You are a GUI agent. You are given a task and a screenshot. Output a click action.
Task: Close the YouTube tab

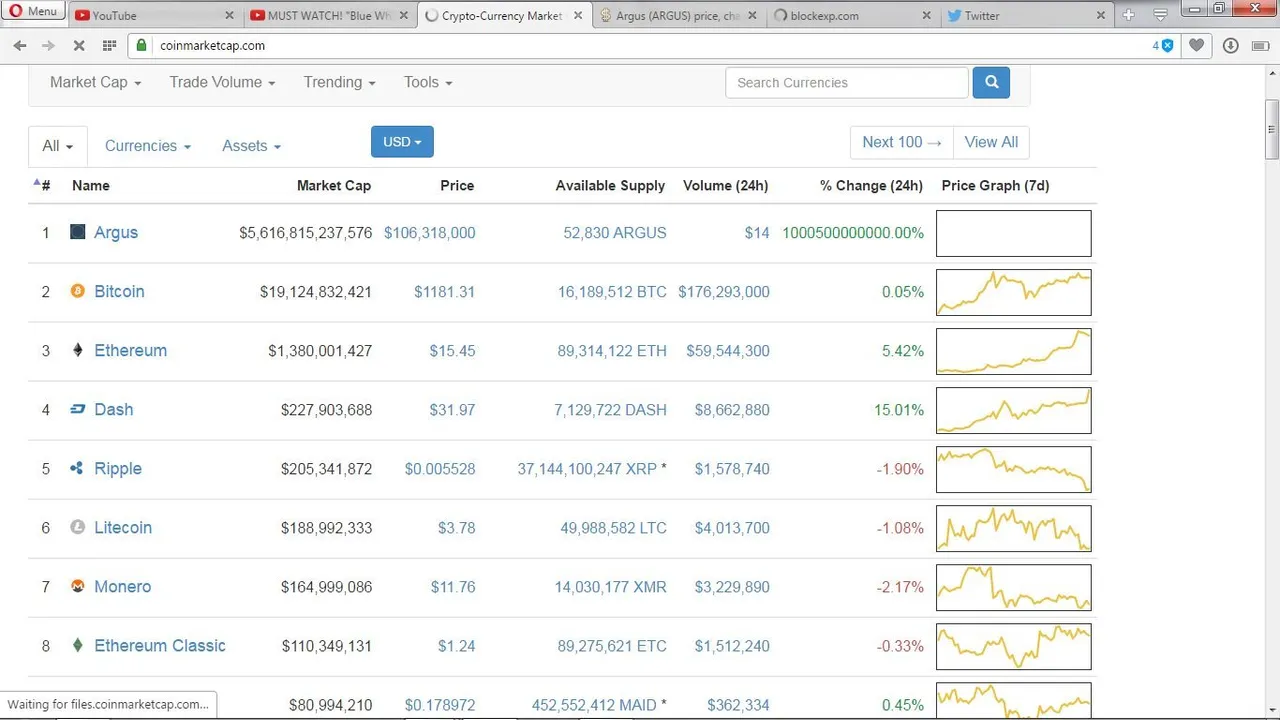[x=229, y=16]
